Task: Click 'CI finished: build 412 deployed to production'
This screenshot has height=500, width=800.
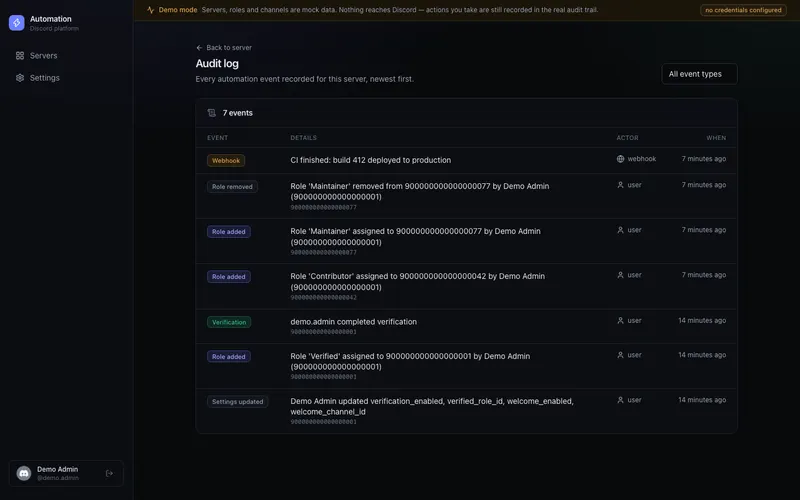Action: click(x=370, y=160)
